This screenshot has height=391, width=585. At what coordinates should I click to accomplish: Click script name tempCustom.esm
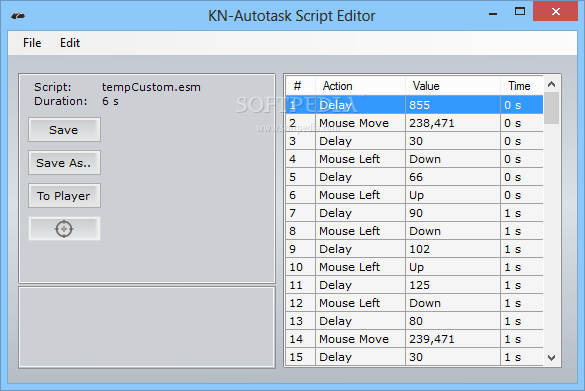point(151,87)
